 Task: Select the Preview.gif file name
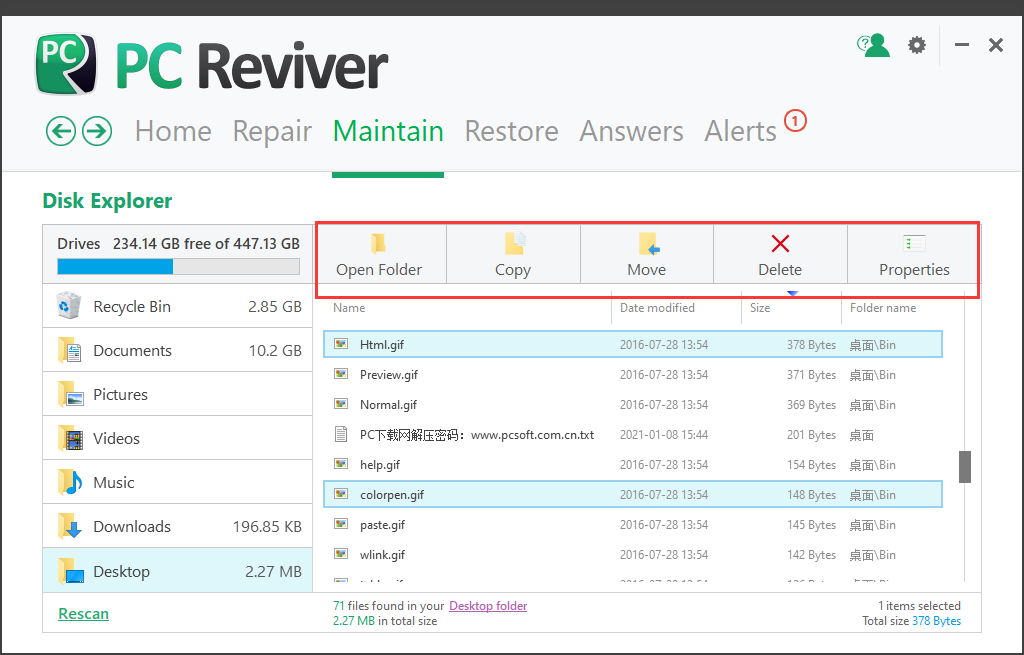point(389,375)
